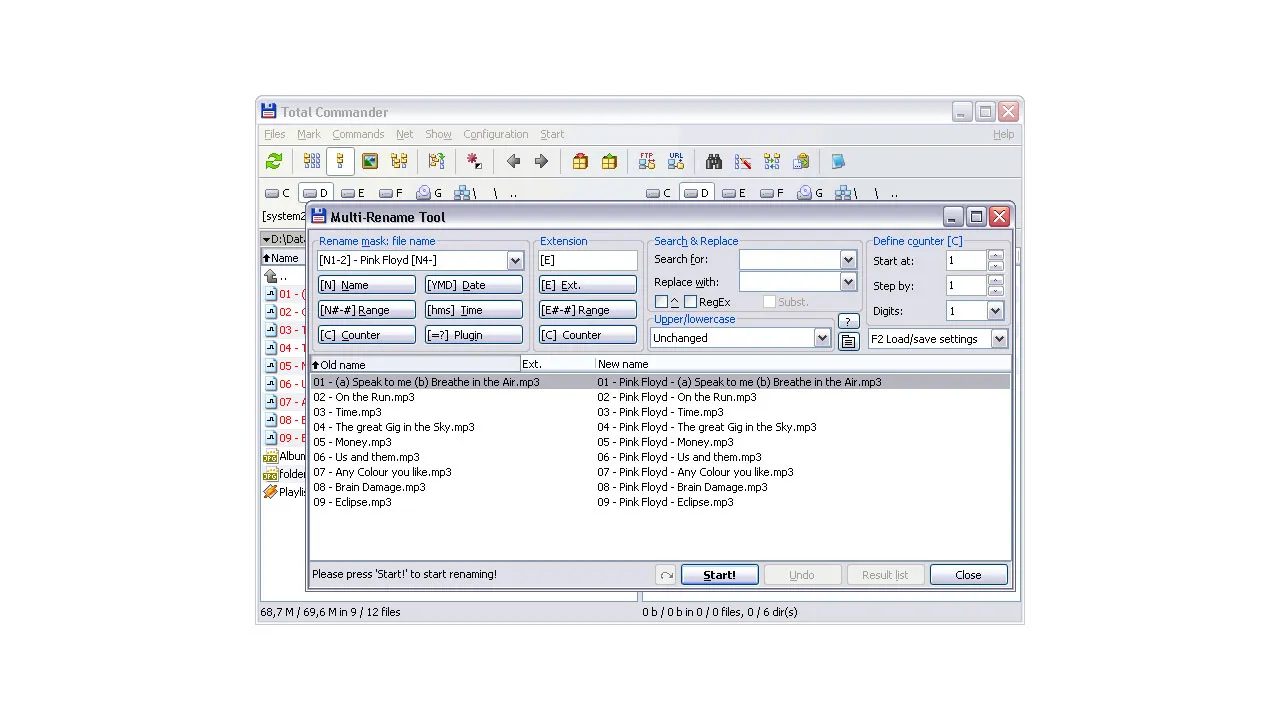Insert the [E] Ext. placeholder

coord(588,285)
